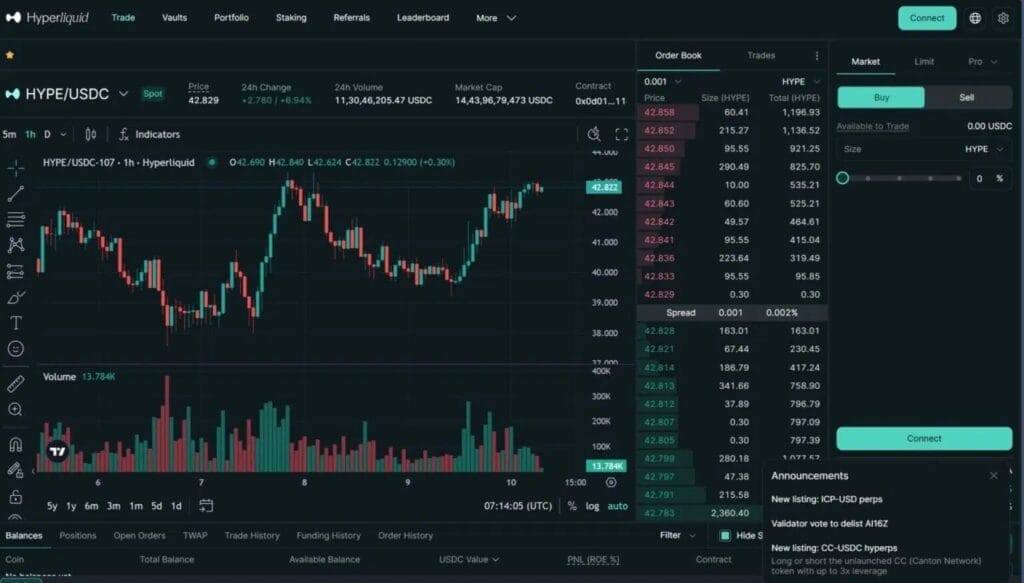Select the ruler measure tool
The height and width of the screenshot is (583, 1024).
click(16, 384)
